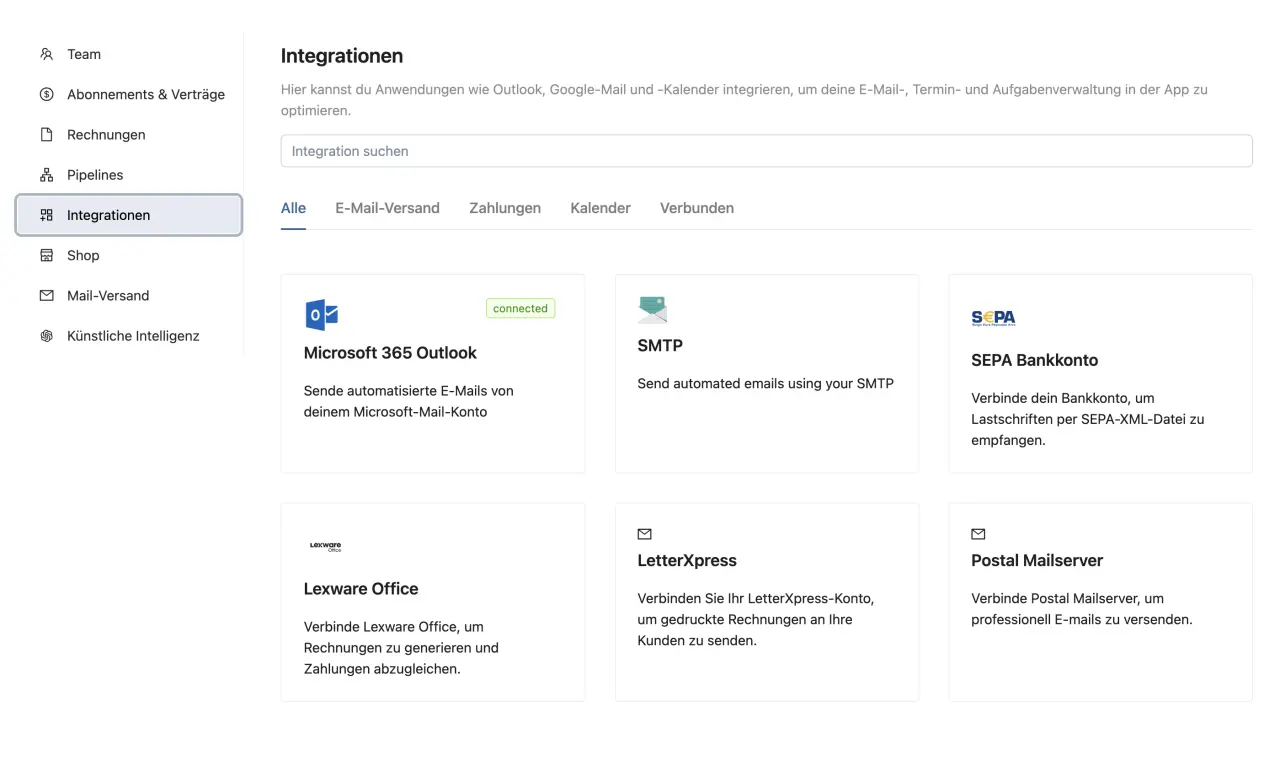Click the Shop storefront icon

click(46, 255)
